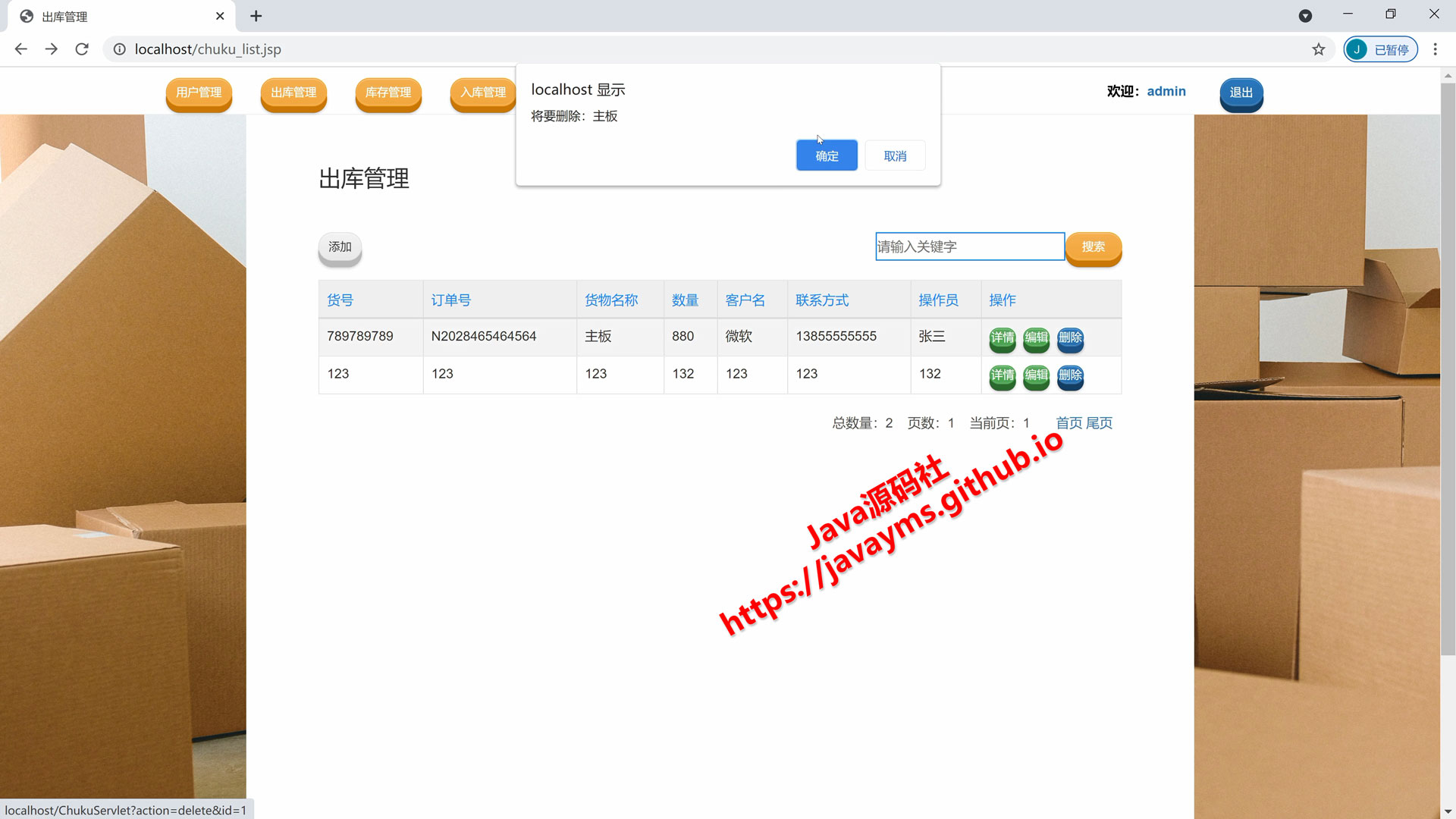Cancel the delete dialog with 取消
1456x819 pixels.
pyautogui.click(x=895, y=155)
